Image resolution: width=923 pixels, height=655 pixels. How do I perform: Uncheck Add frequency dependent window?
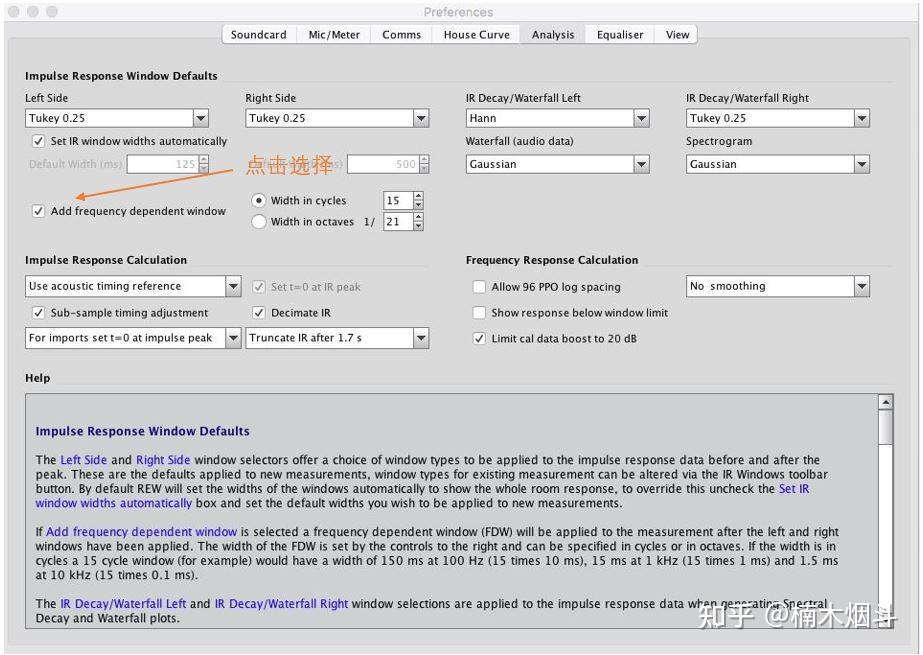click(38, 211)
